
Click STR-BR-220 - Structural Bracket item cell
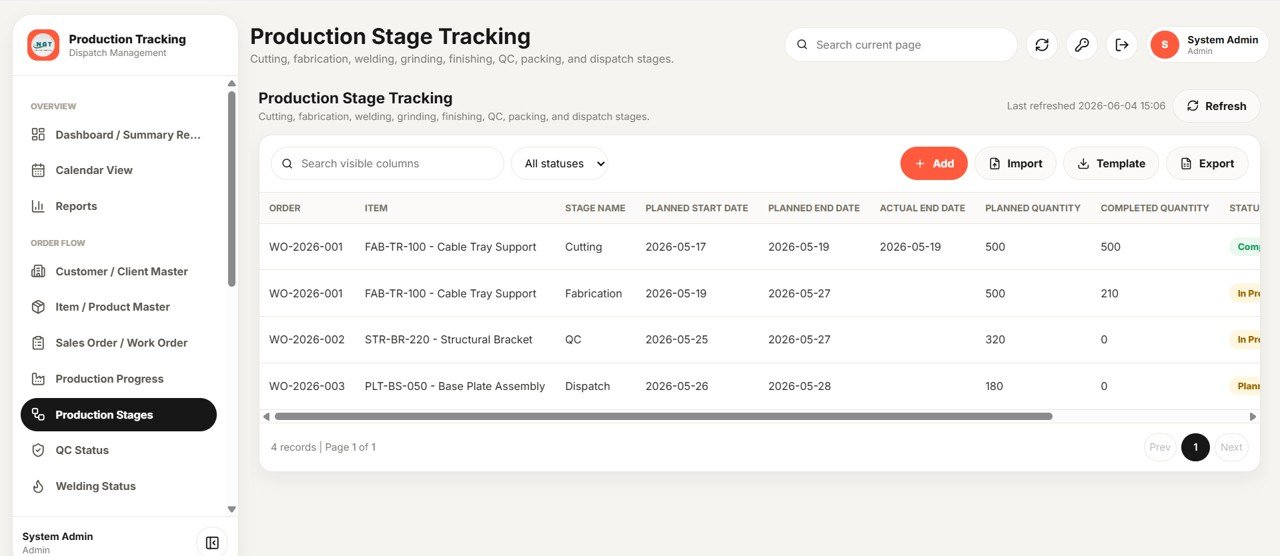(448, 340)
